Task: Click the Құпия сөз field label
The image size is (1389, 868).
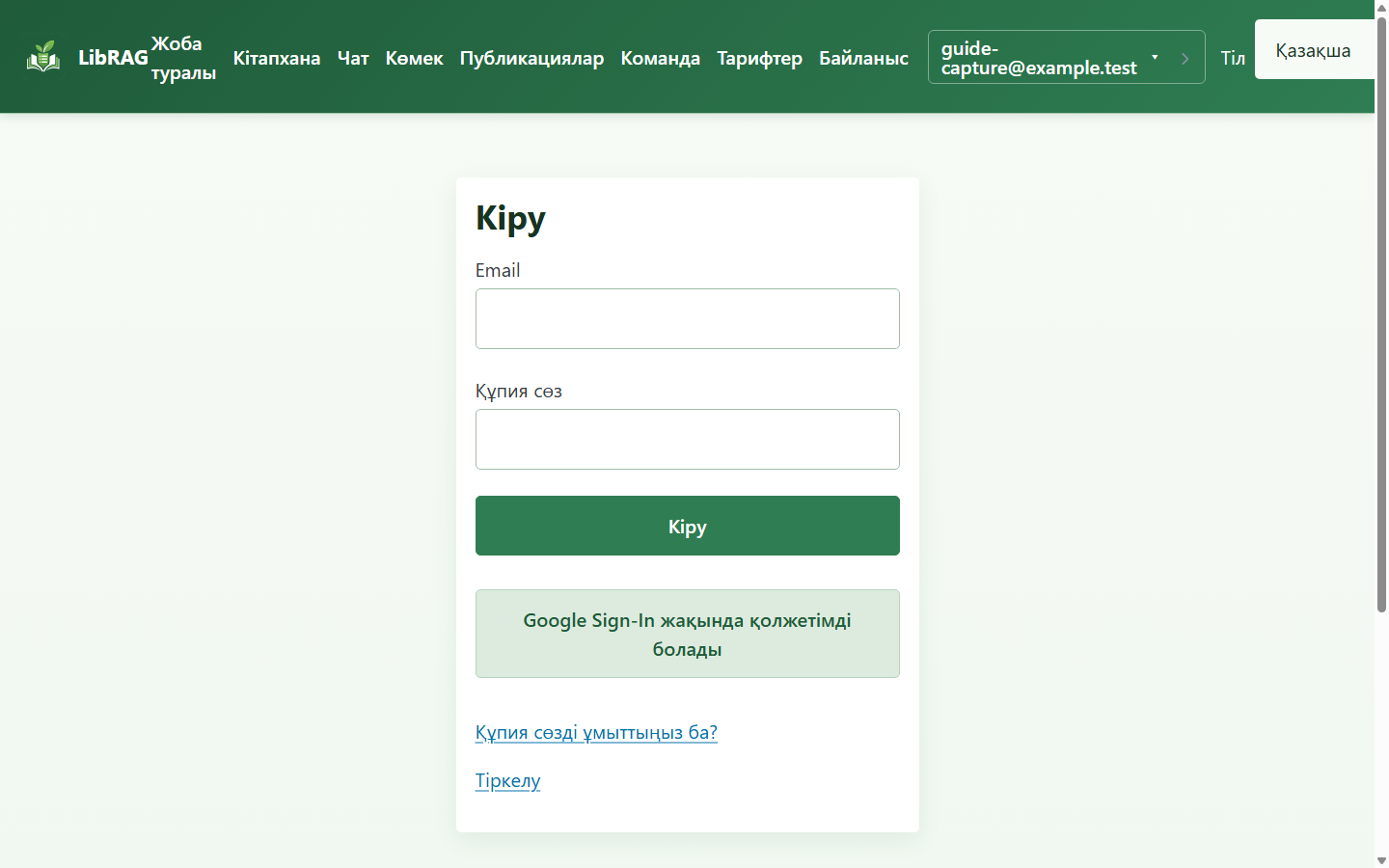Action: click(x=519, y=391)
